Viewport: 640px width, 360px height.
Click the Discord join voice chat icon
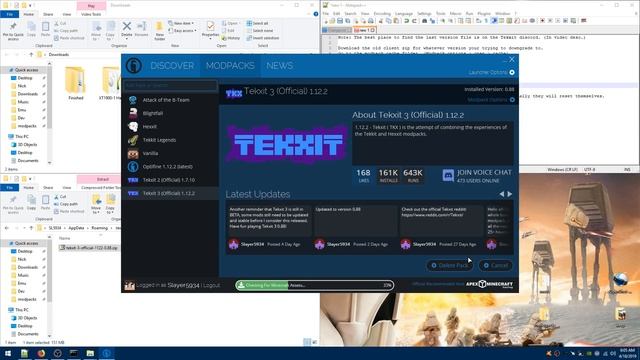(x=448, y=176)
